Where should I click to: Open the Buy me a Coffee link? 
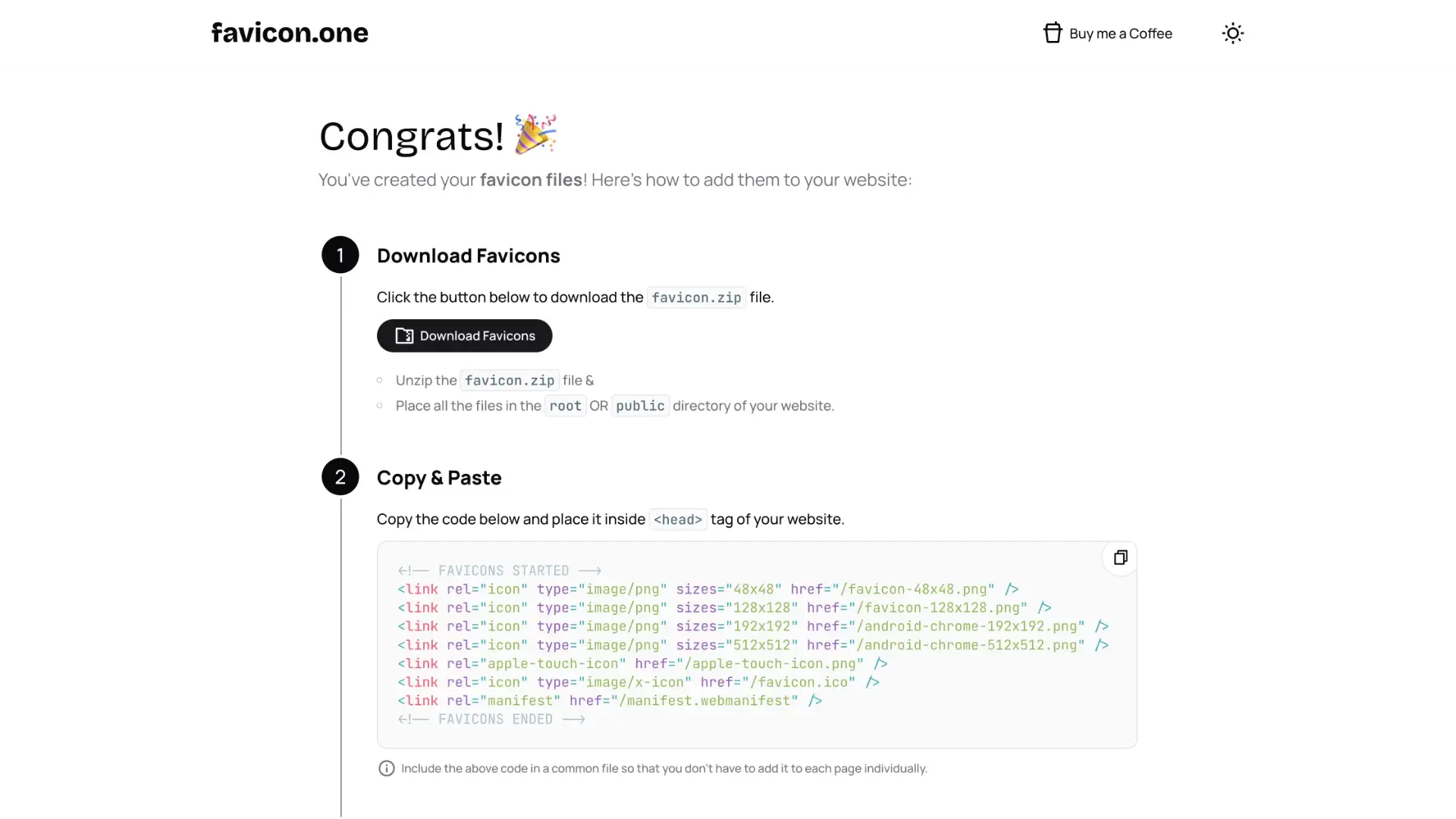coord(1120,33)
